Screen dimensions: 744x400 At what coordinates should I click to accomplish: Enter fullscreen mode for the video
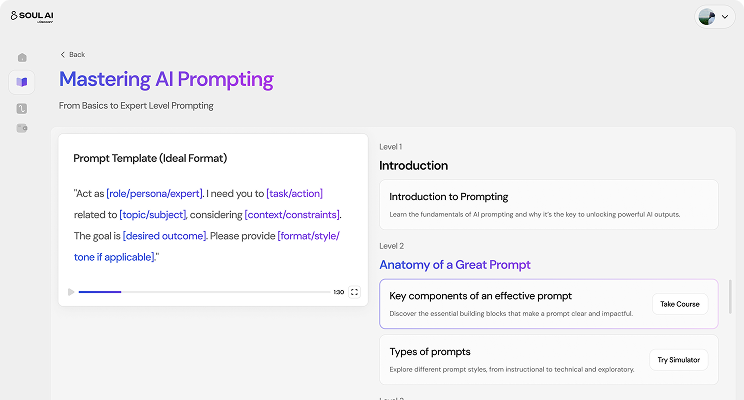coord(354,292)
